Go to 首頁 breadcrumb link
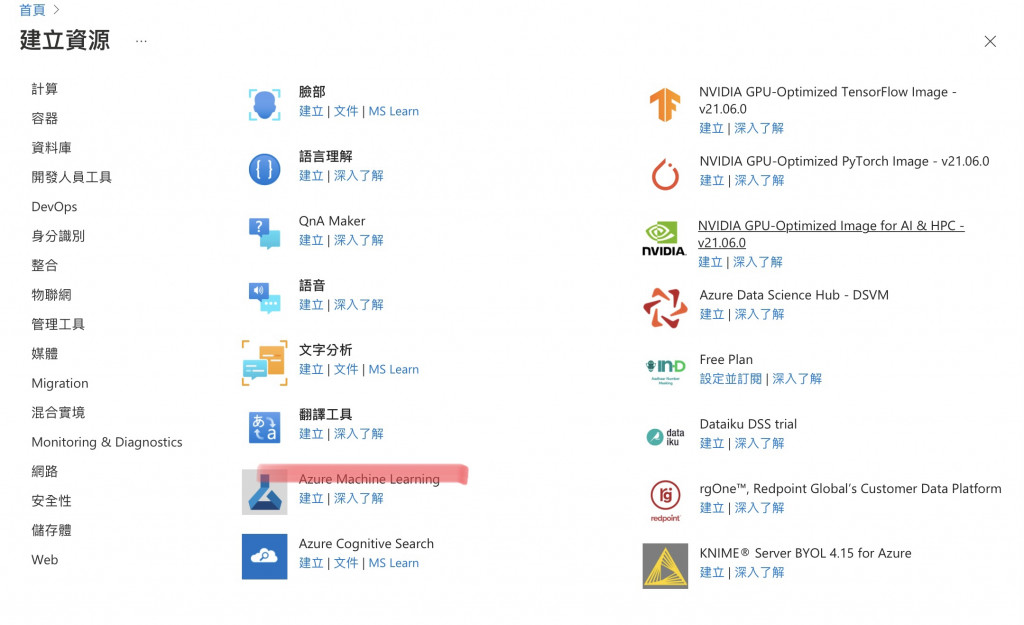1024x625 pixels. 32,10
